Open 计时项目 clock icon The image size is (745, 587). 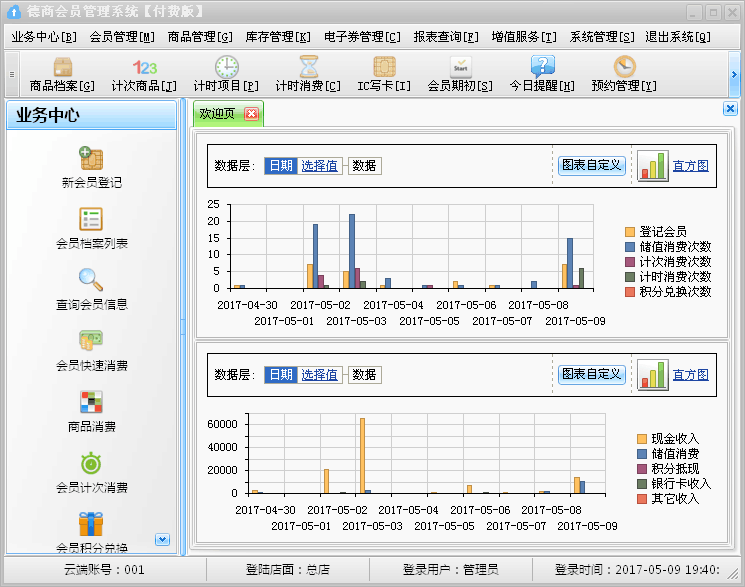click(227, 67)
